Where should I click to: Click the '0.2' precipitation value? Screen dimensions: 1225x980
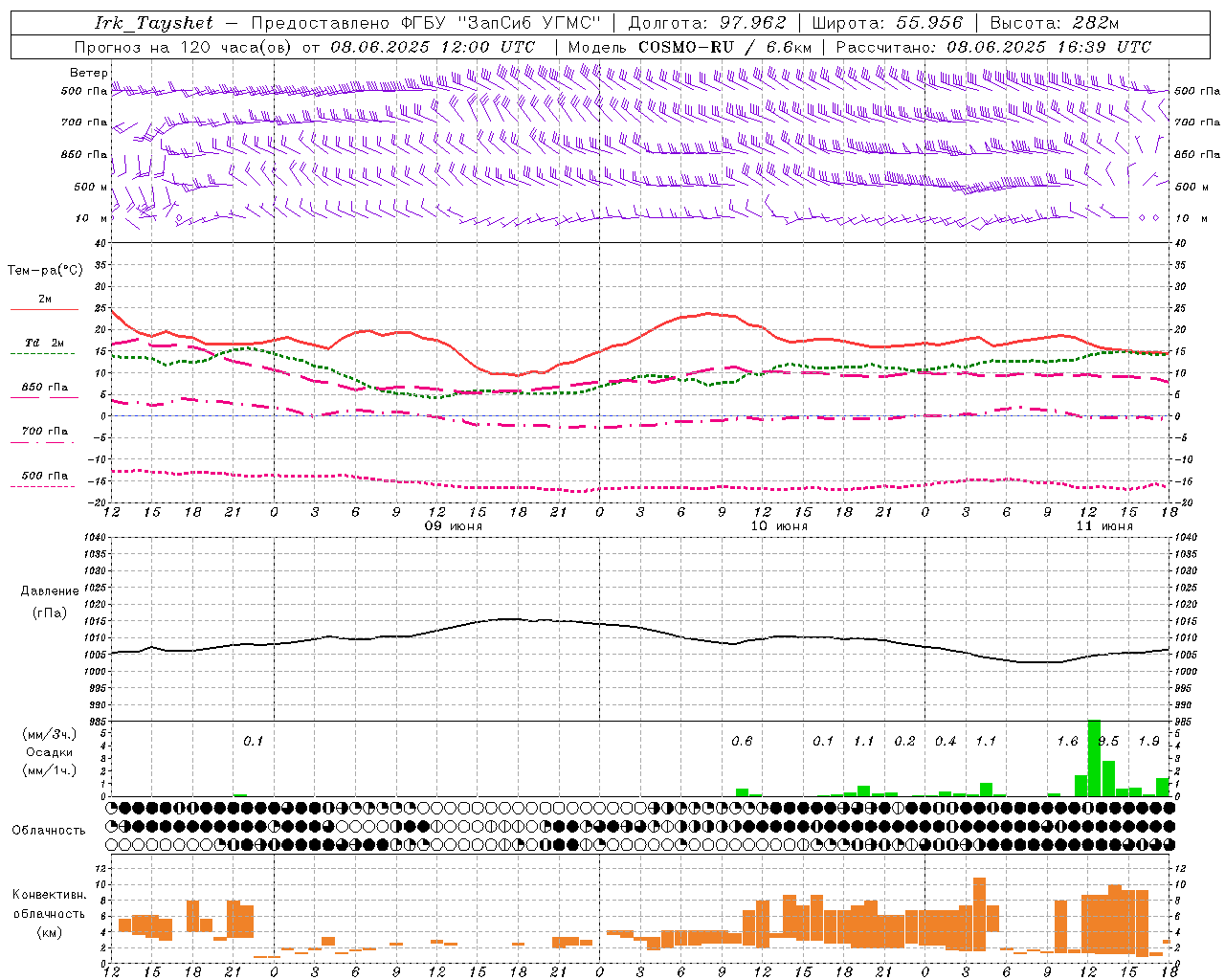pyautogui.click(x=904, y=741)
